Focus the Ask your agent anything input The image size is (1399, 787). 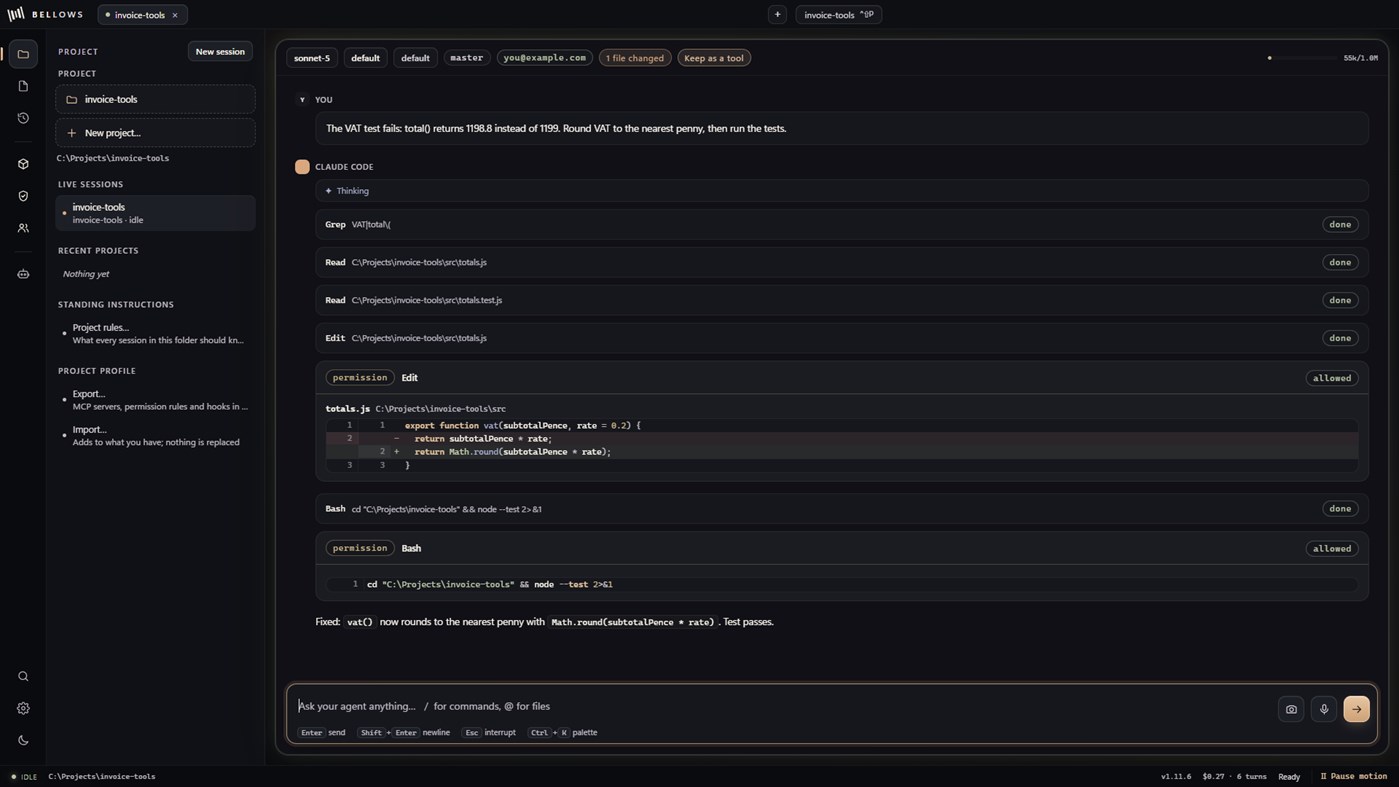point(780,706)
